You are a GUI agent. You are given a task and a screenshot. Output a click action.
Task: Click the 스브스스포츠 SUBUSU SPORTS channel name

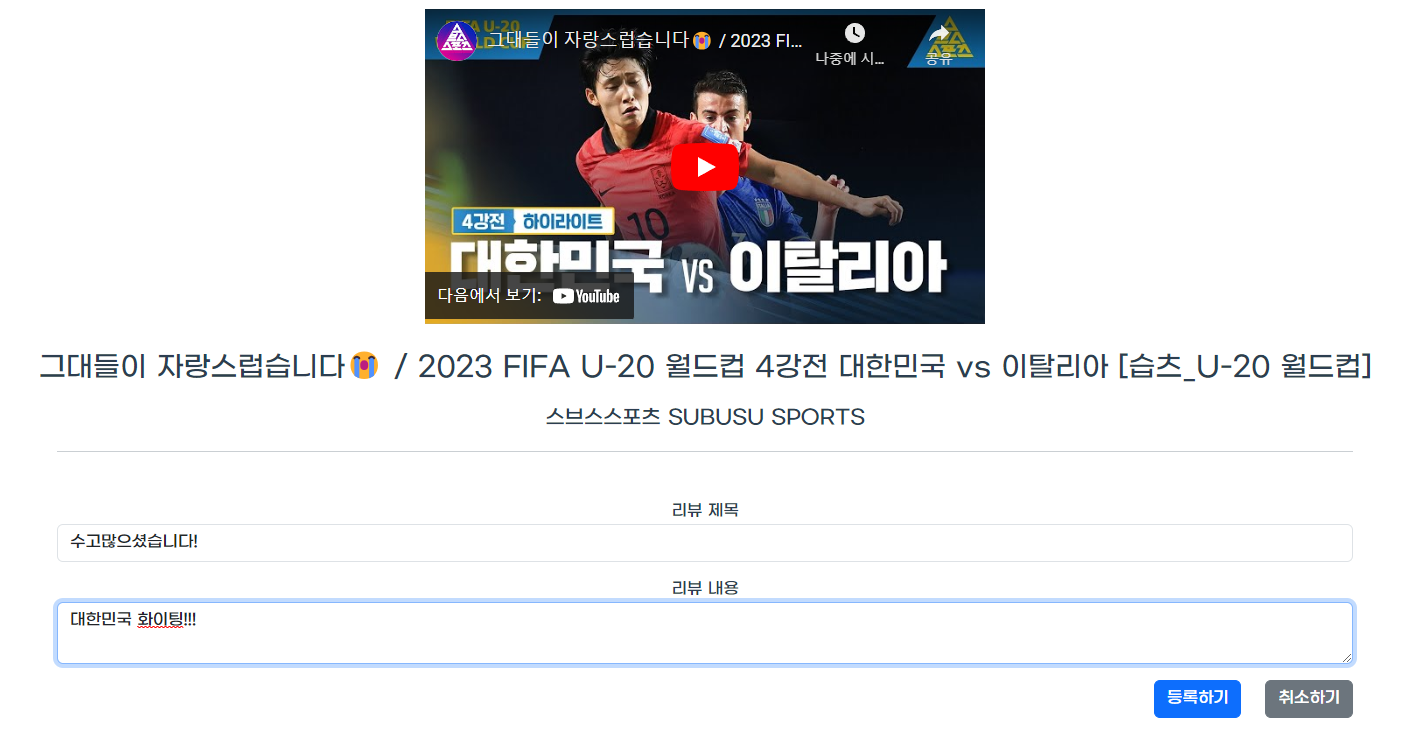click(x=705, y=417)
